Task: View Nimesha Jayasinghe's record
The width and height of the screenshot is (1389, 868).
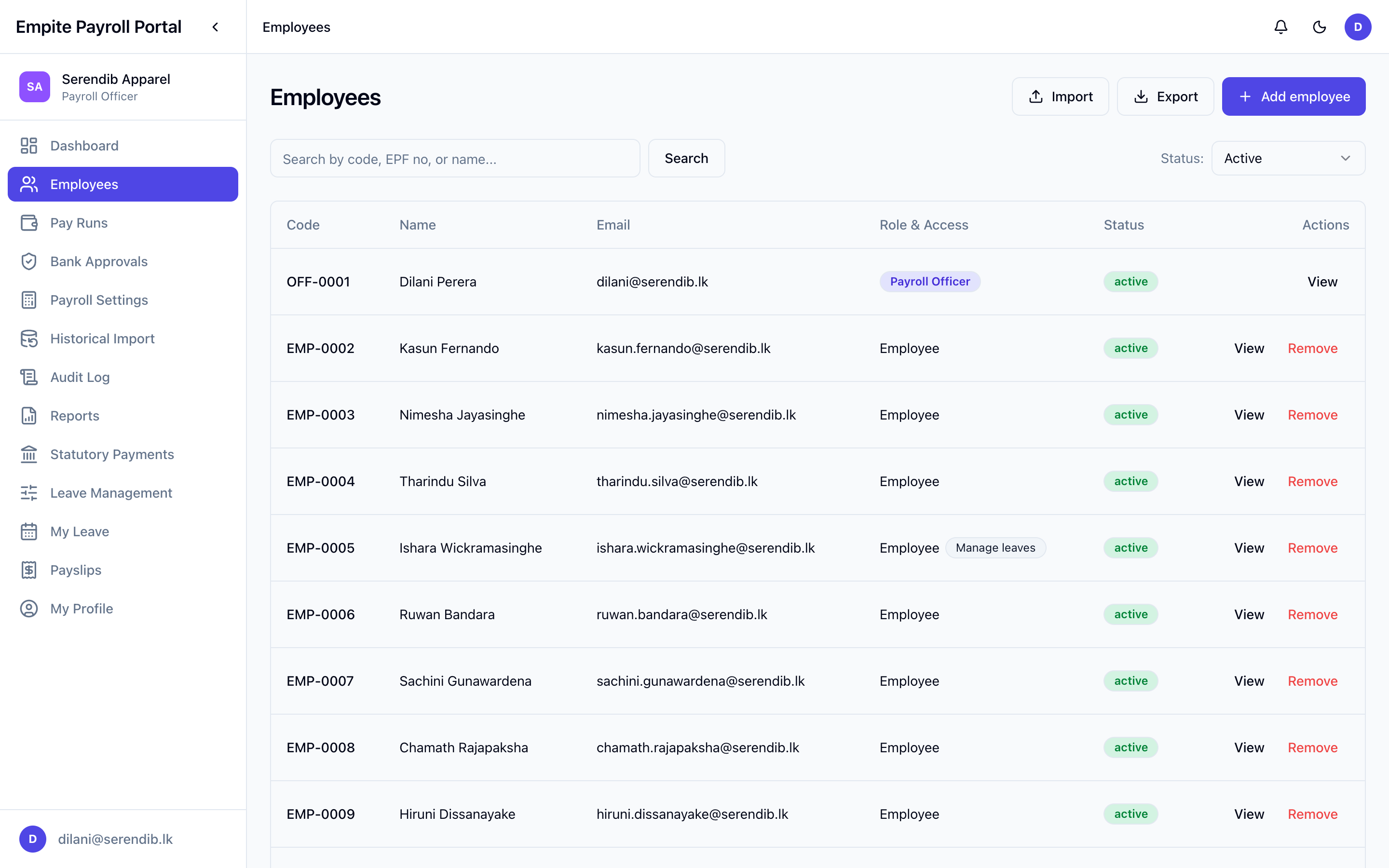Action: [x=1249, y=415]
